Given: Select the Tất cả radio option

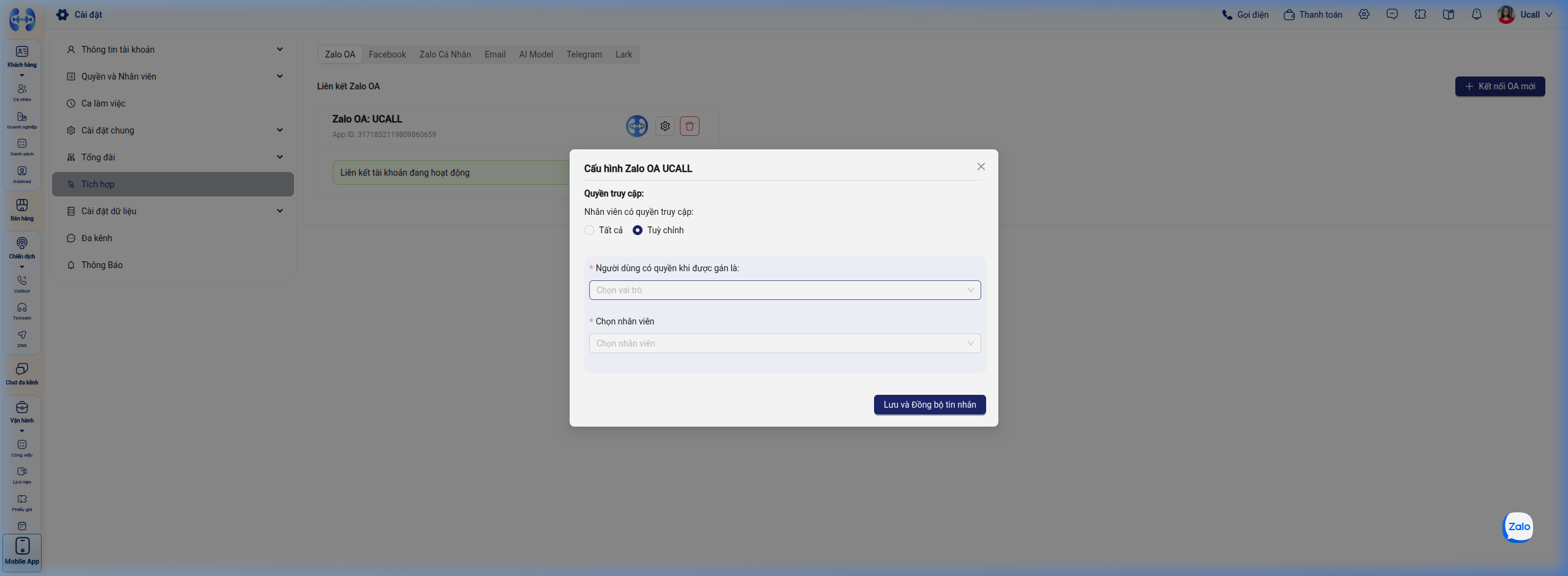Looking at the screenshot, I should point(589,230).
